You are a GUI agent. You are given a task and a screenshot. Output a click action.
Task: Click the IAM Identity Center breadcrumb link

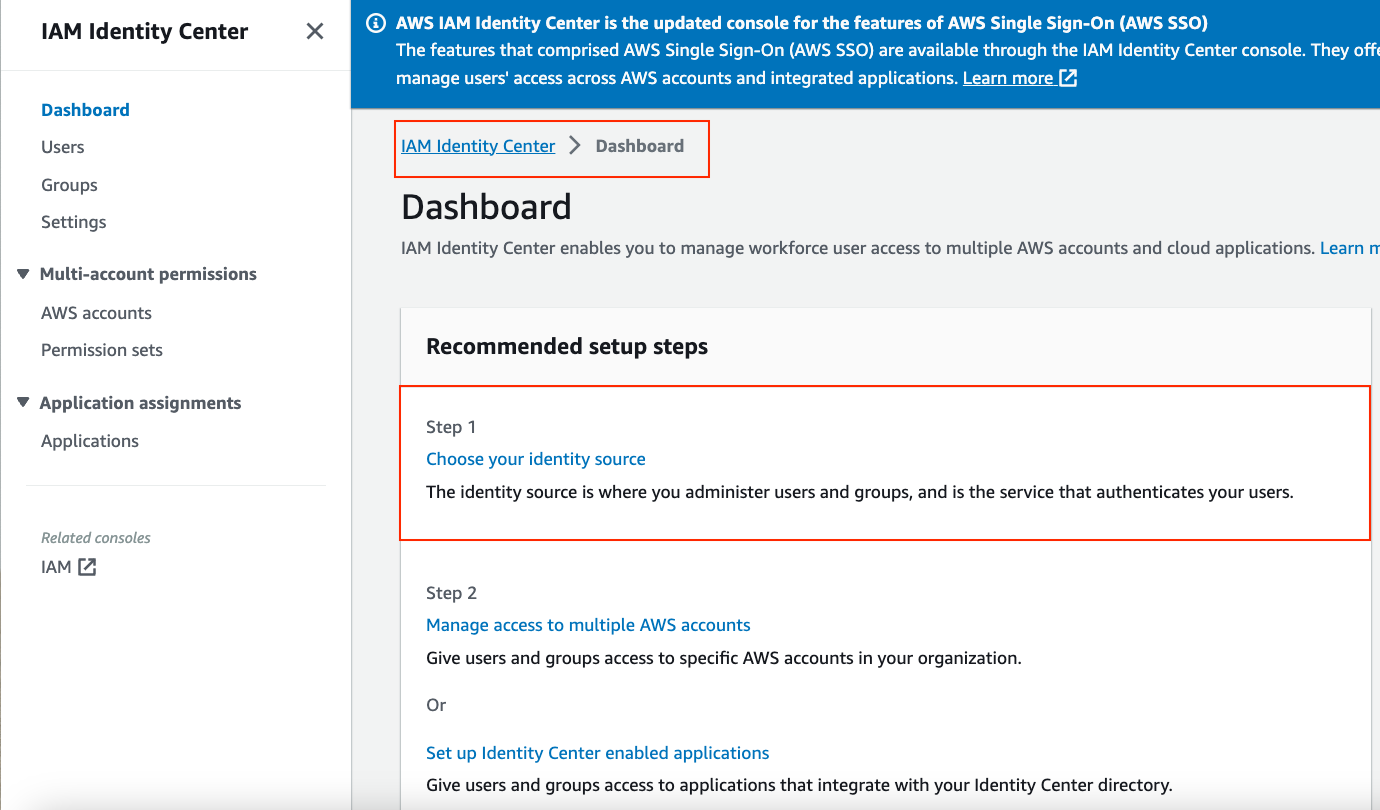click(477, 145)
